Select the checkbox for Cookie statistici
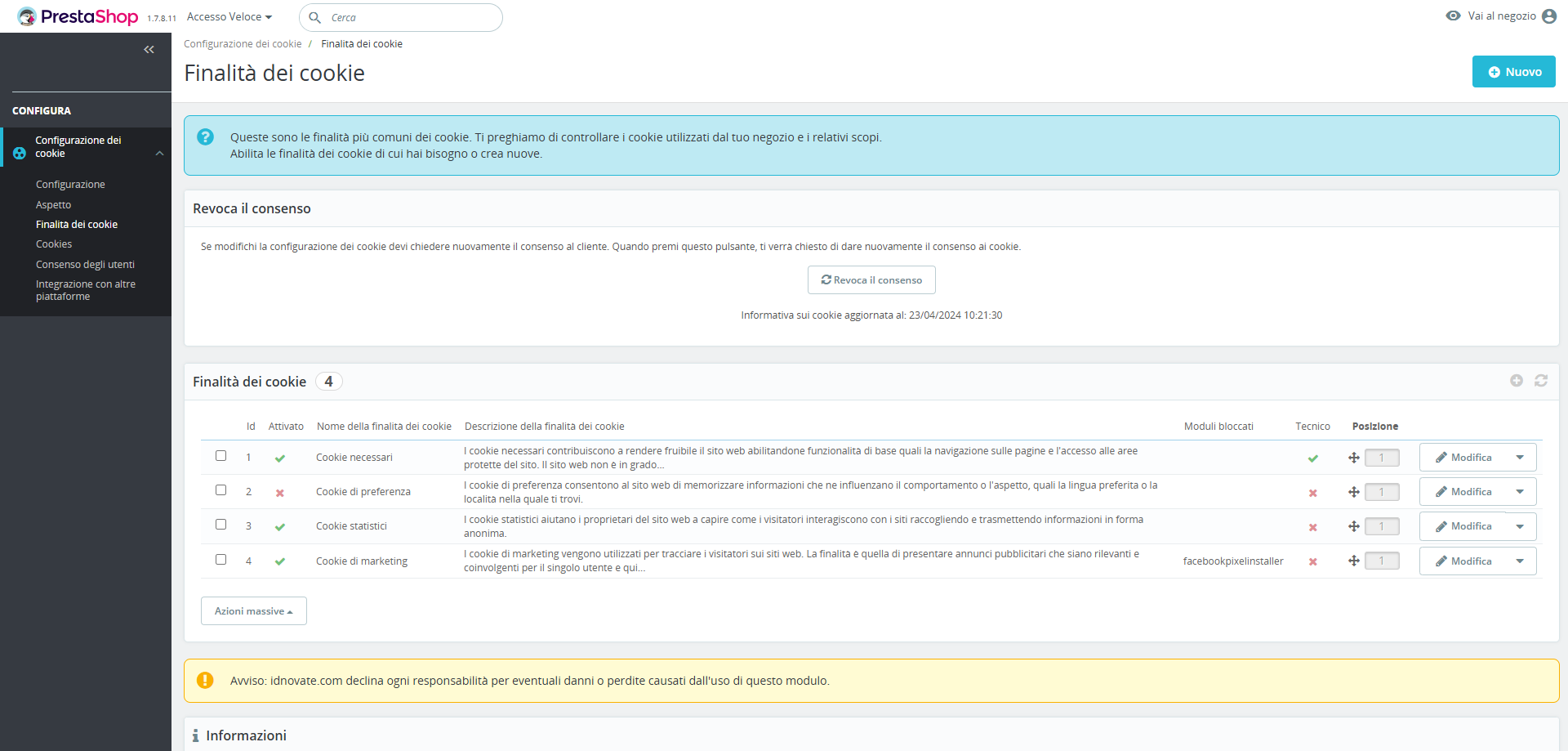Viewport: 1568px width, 751px height. click(220, 525)
